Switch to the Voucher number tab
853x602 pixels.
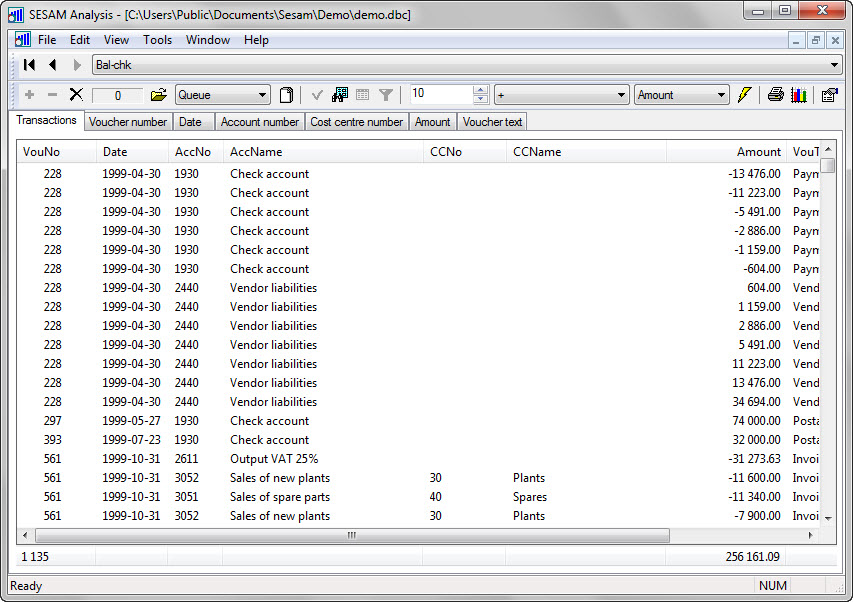[128, 122]
